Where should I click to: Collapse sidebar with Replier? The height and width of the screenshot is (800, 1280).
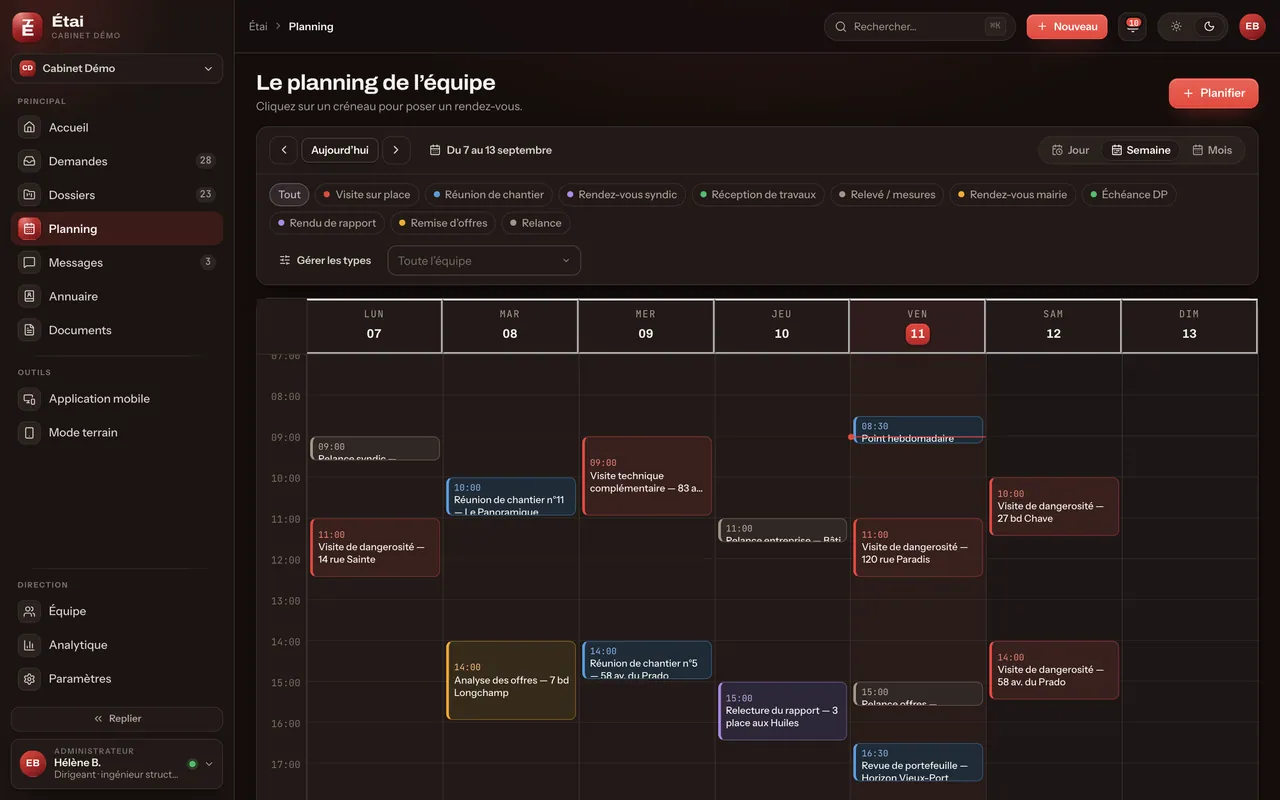coord(117,719)
